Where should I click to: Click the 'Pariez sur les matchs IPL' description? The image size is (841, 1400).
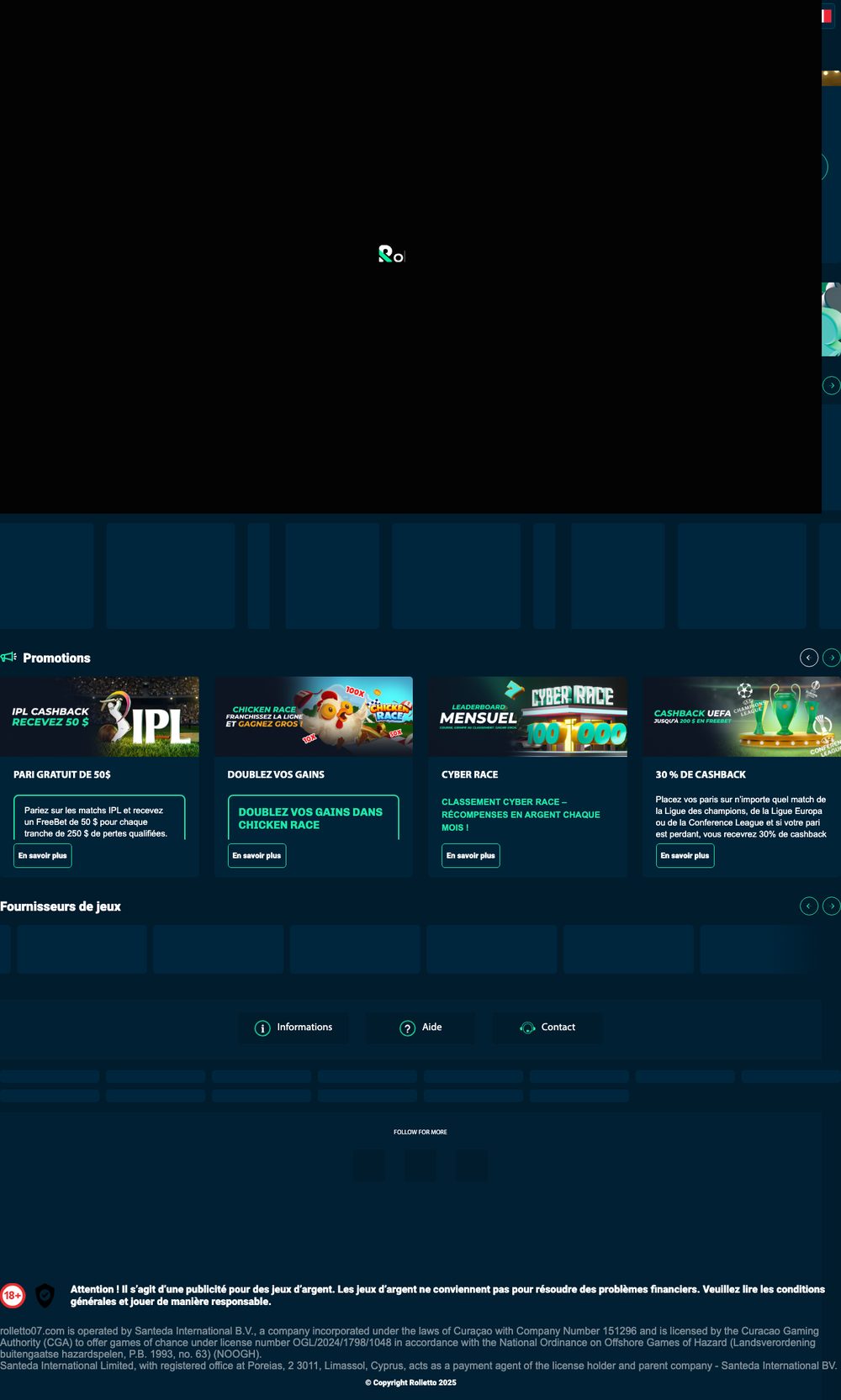click(96, 822)
